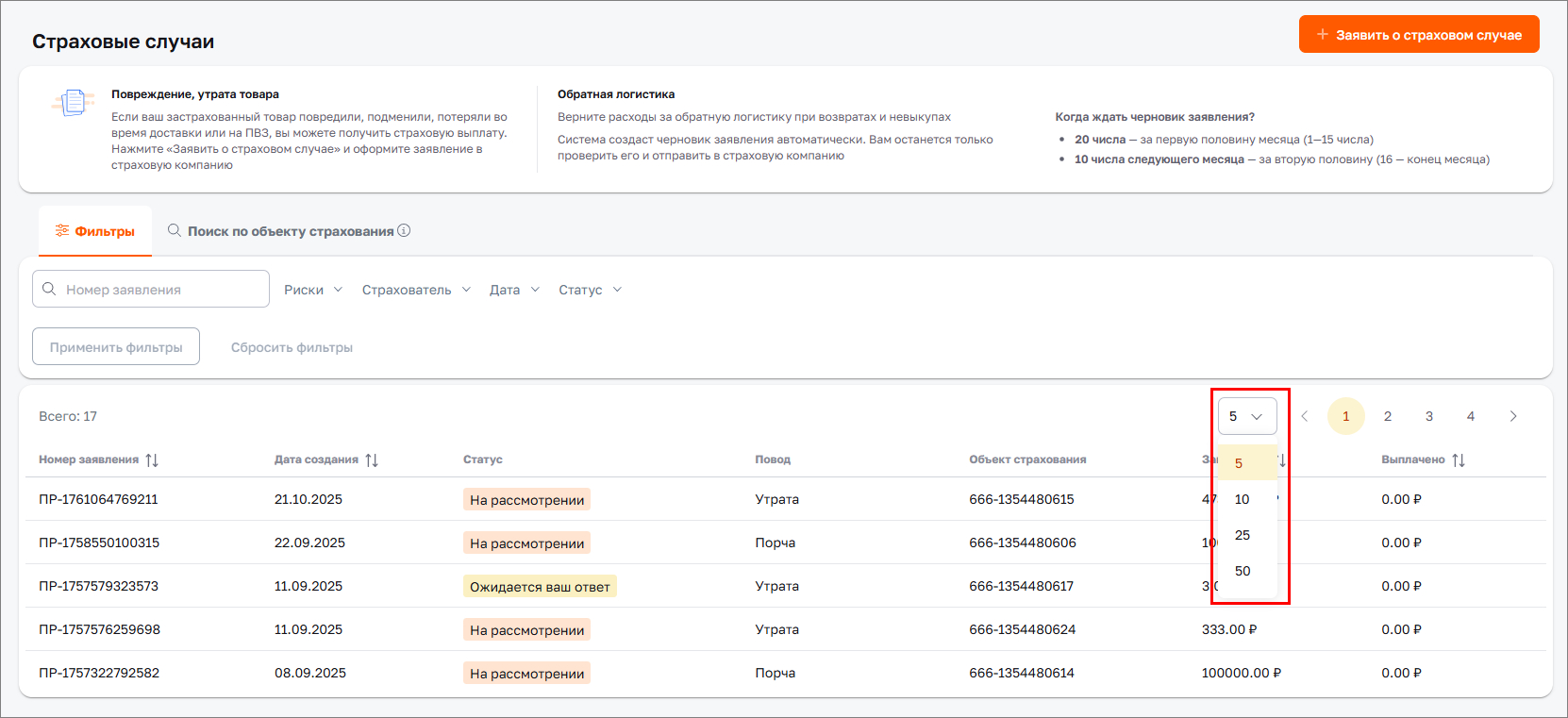Go to previous page arrow
Screen dimensions: 1568x718
(x=1305, y=416)
